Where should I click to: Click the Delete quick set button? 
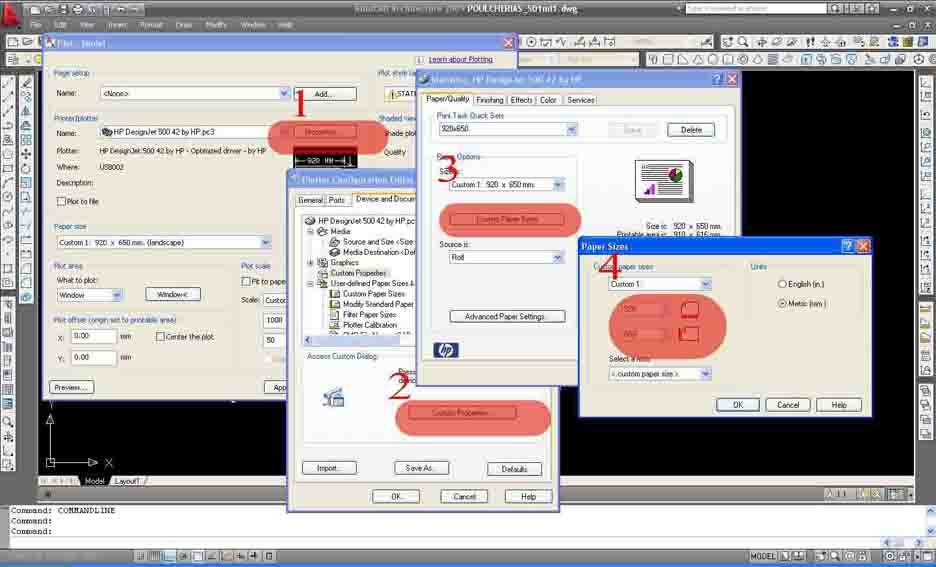pos(691,130)
